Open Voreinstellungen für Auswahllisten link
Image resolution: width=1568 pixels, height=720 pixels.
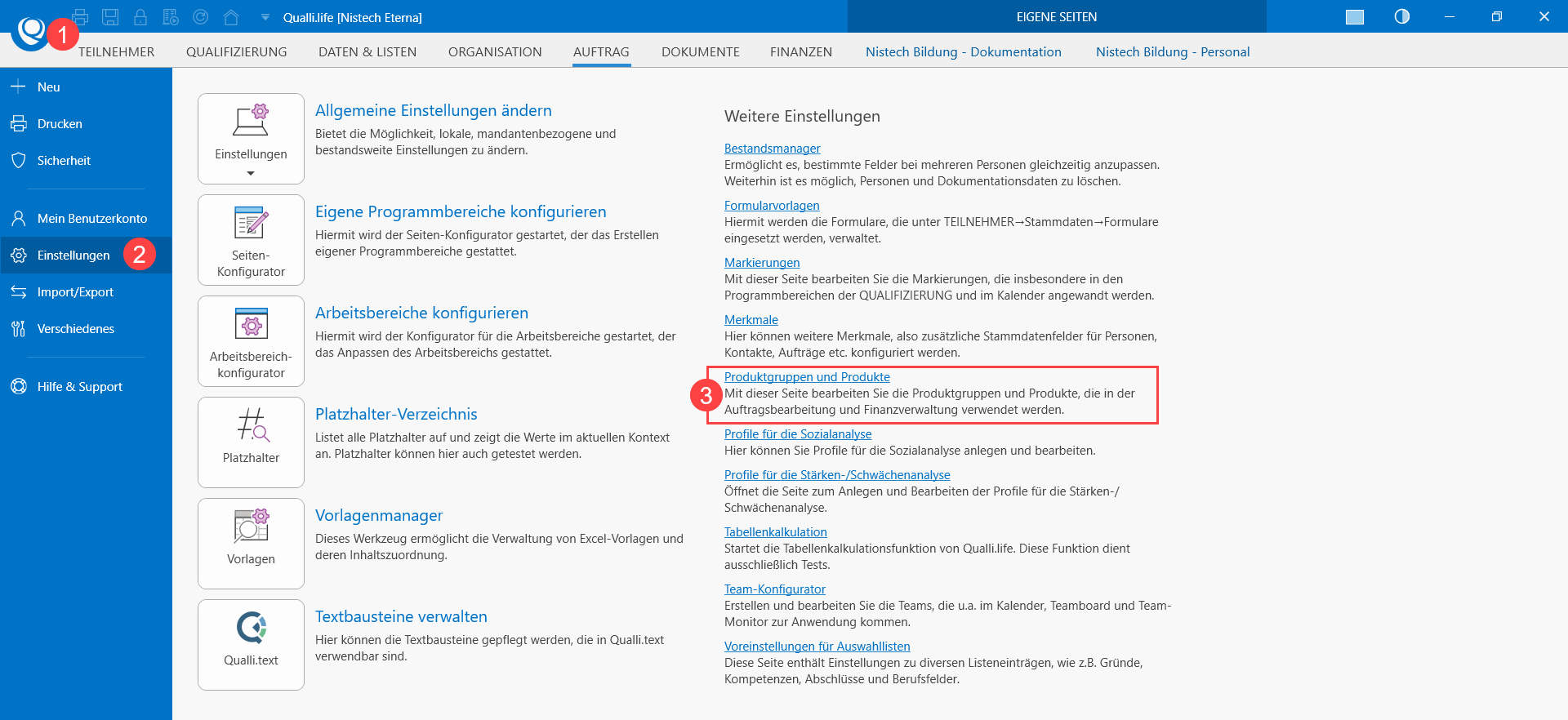817,646
